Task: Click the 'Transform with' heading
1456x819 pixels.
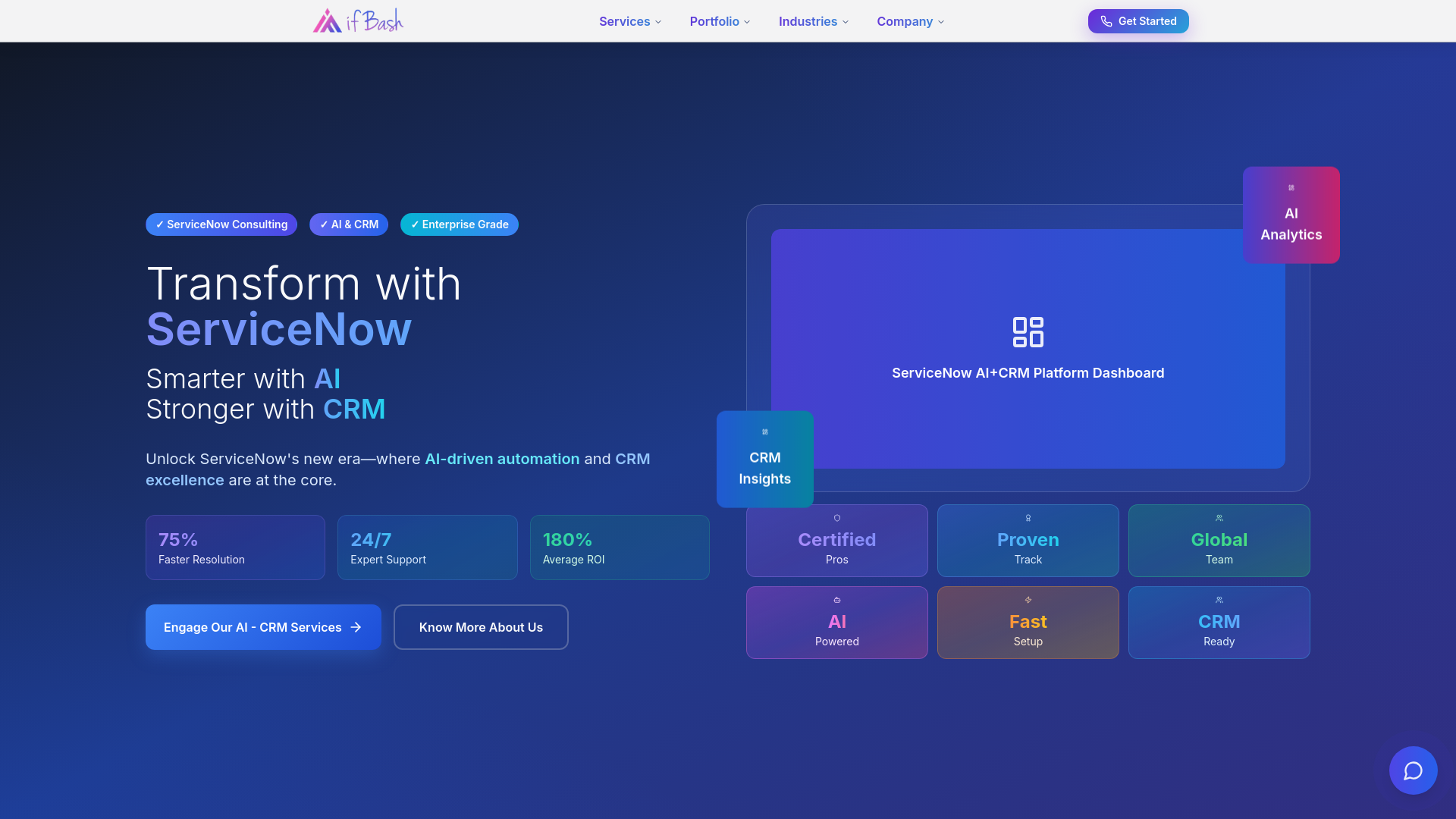Action: [x=303, y=284]
